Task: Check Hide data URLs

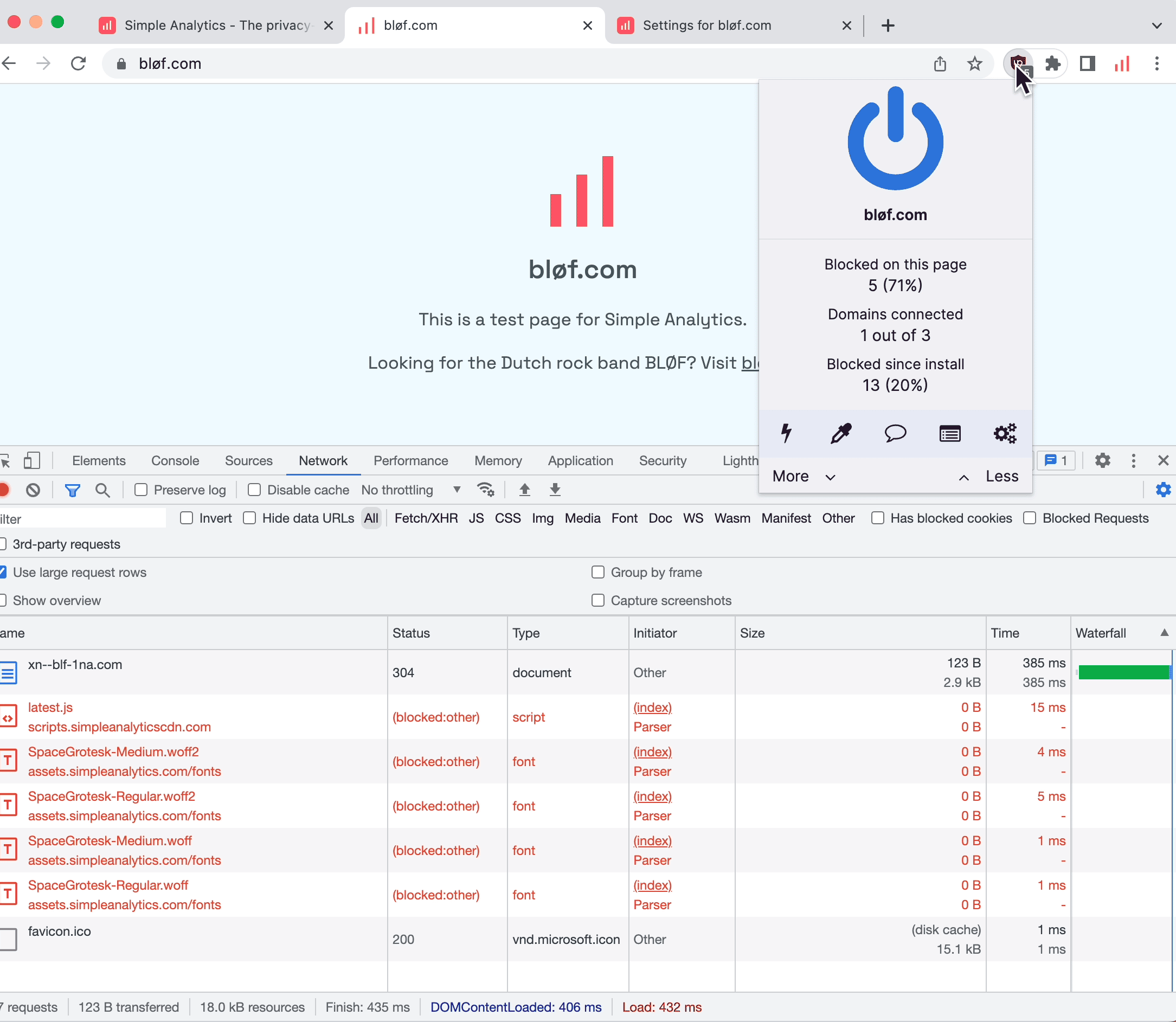Action: coord(249,518)
